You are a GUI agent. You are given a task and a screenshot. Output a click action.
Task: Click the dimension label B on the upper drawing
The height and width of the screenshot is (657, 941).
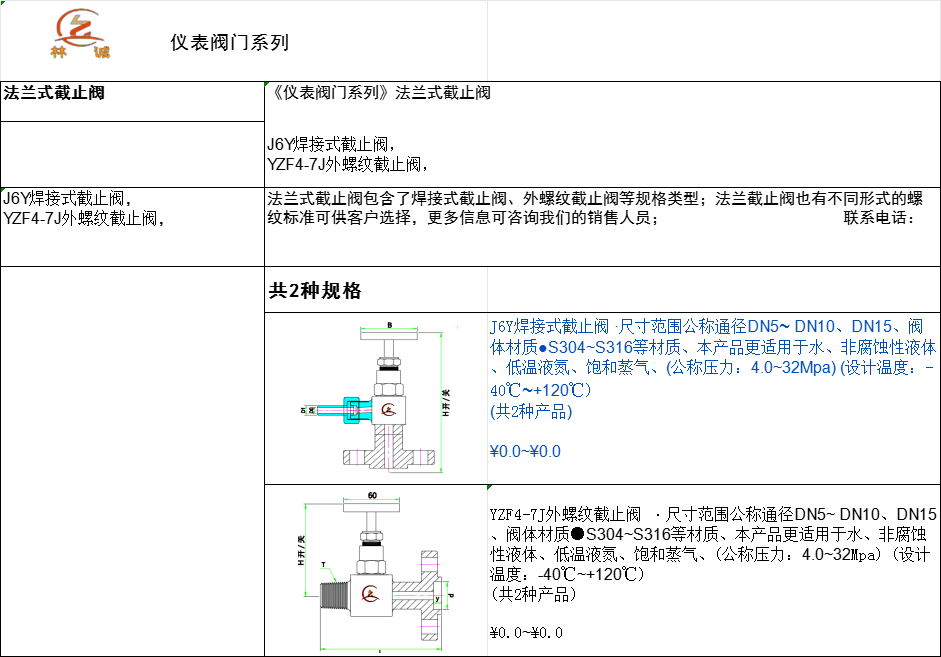pyautogui.click(x=389, y=326)
